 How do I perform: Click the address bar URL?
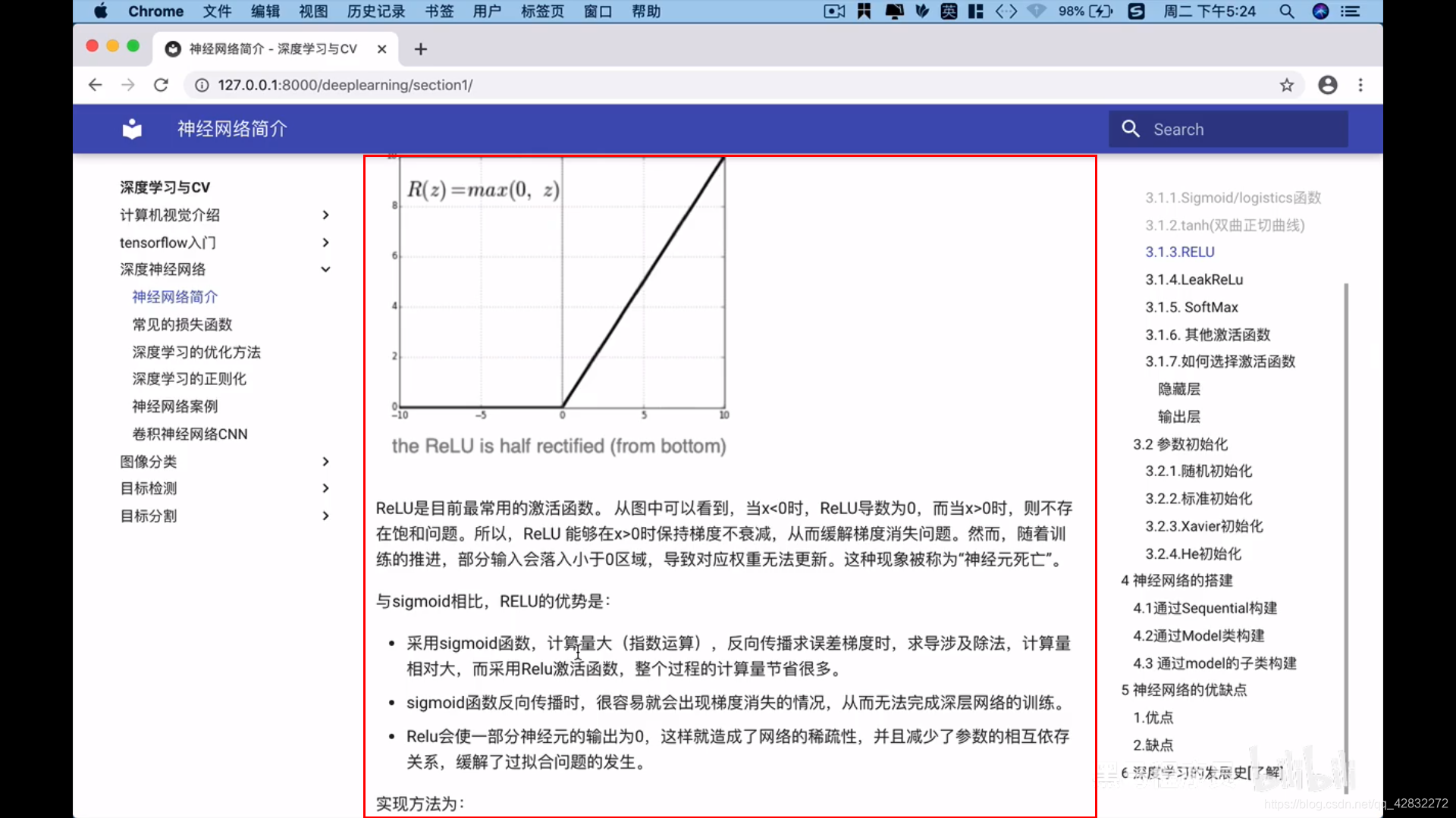(x=345, y=85)
